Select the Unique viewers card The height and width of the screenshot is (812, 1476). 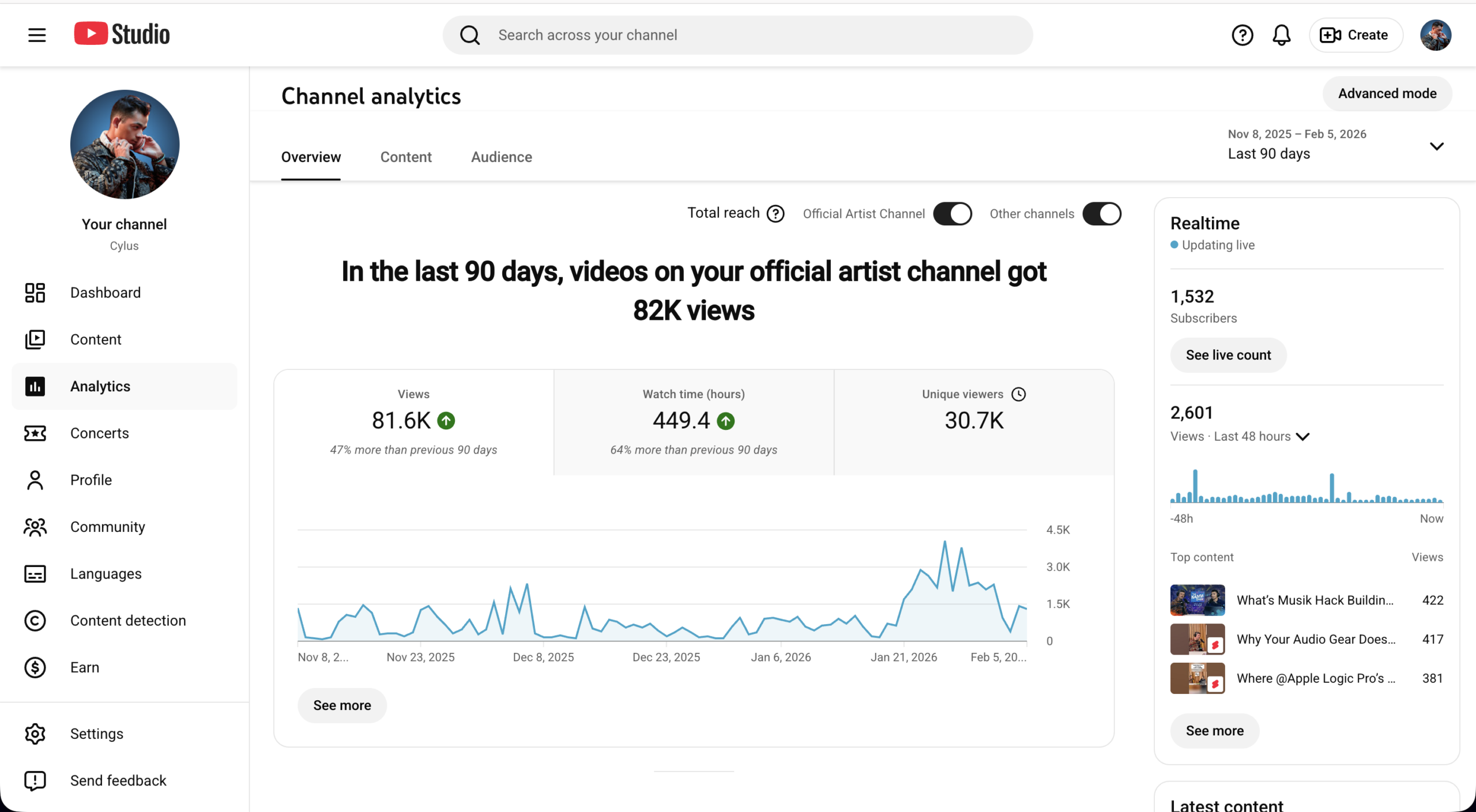click(x=974, y=422)
